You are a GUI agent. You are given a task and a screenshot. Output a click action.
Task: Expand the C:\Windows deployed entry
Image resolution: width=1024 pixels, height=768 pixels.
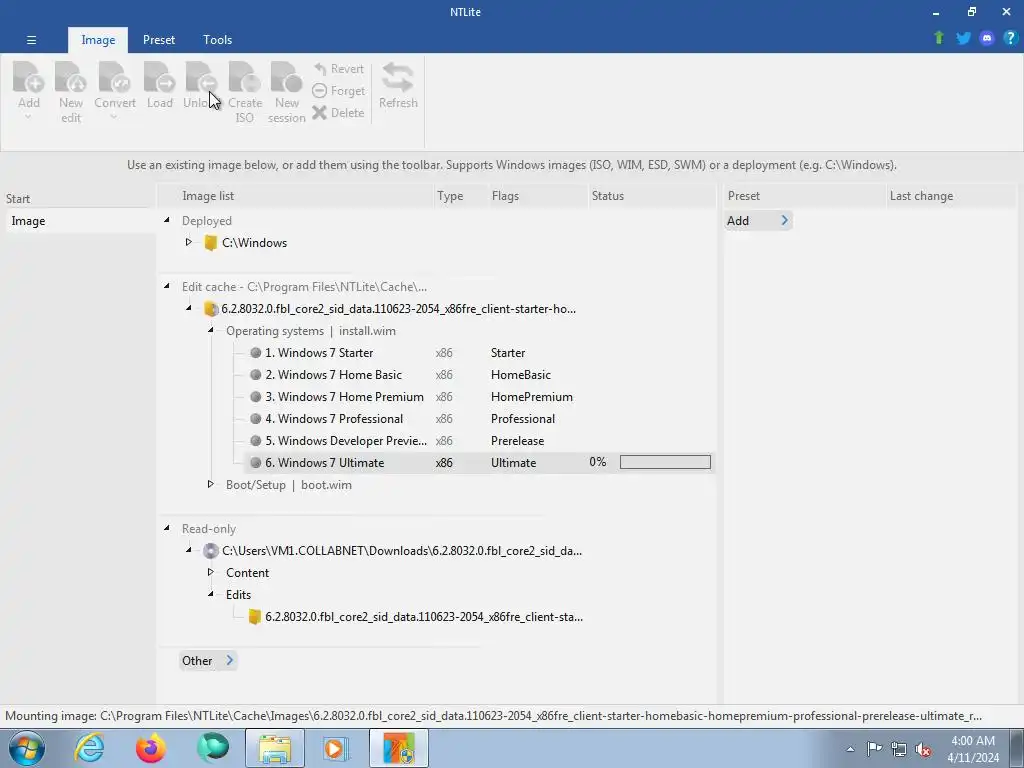pyautogui.click(x=189, y=242)
